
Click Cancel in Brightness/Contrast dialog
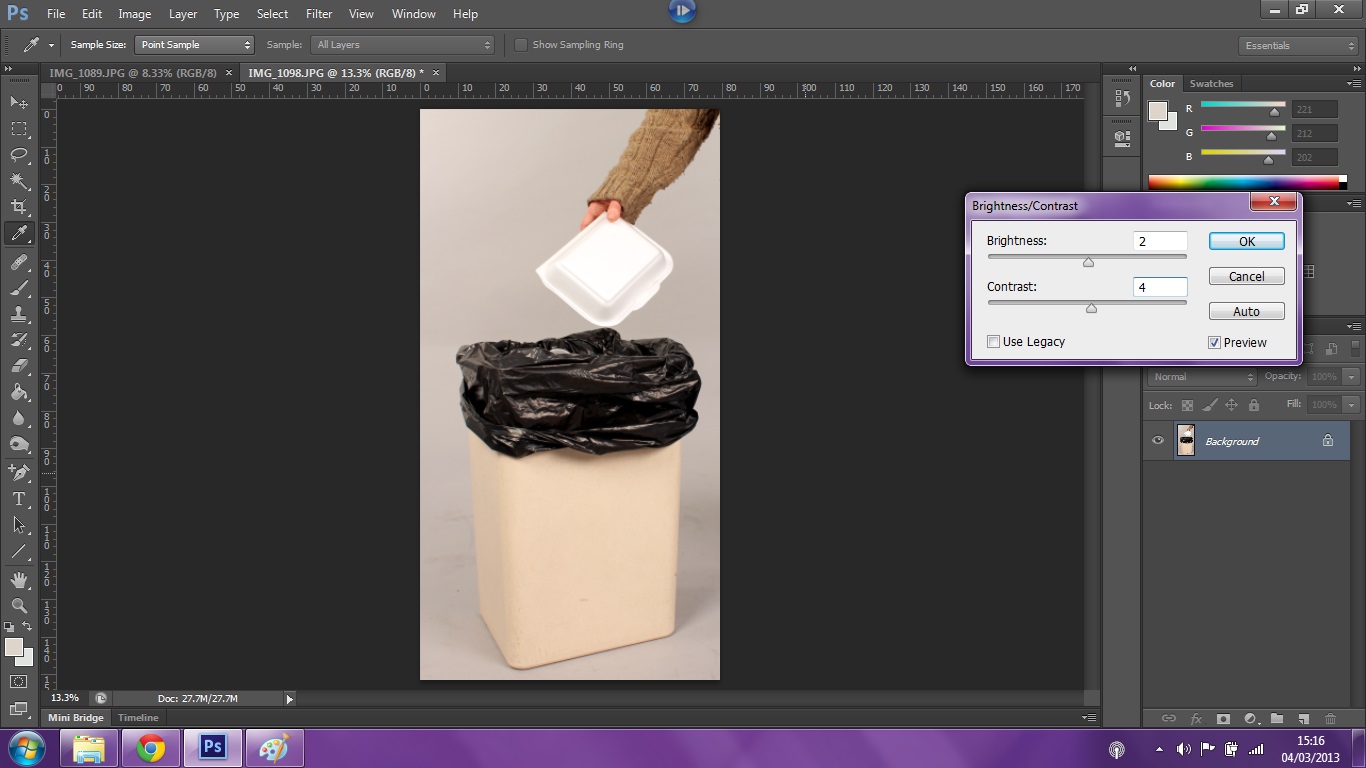point(1246,277)
